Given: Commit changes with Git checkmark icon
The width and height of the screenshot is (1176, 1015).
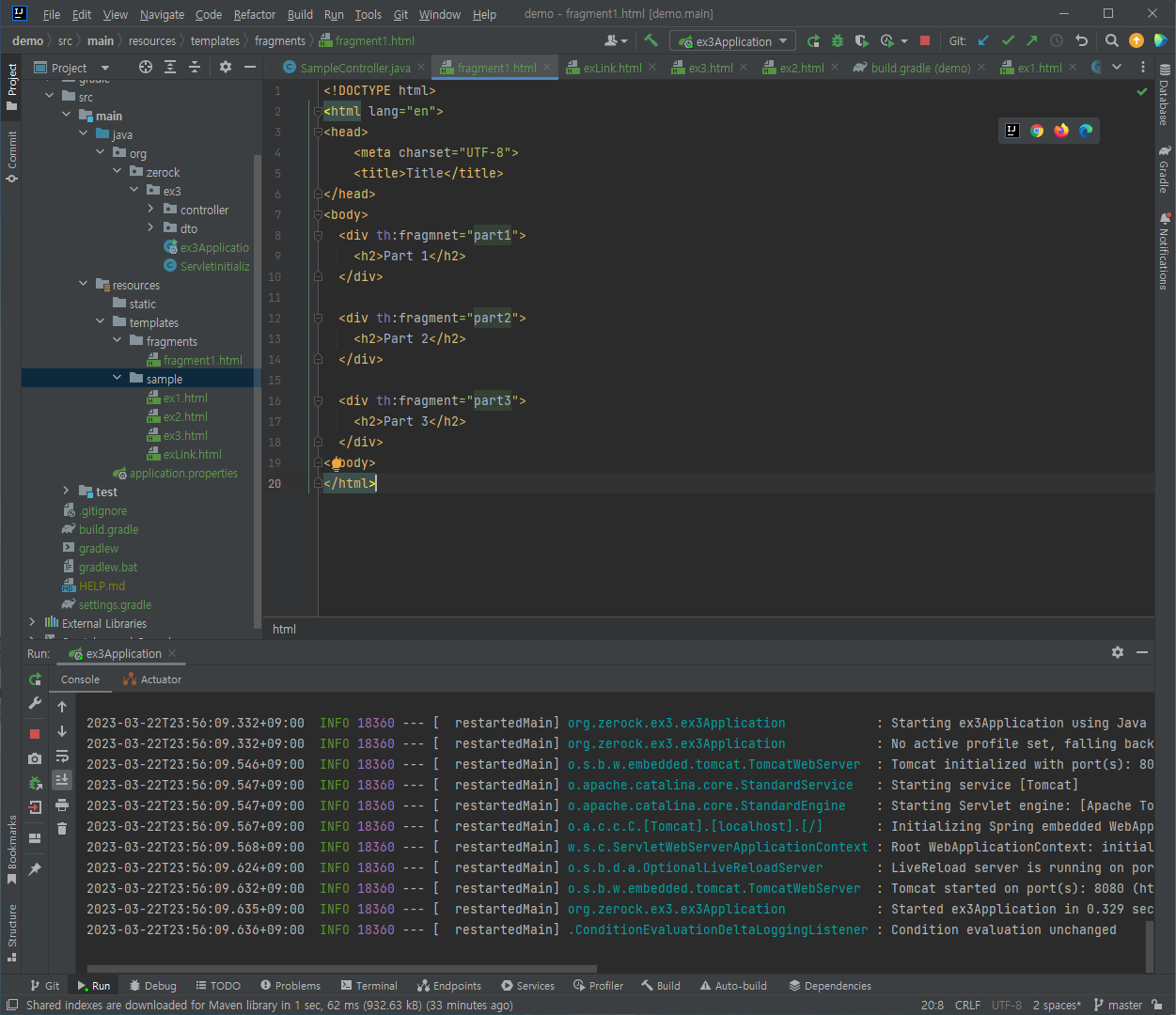Looking at the screenshot, I should (1008, 40).
